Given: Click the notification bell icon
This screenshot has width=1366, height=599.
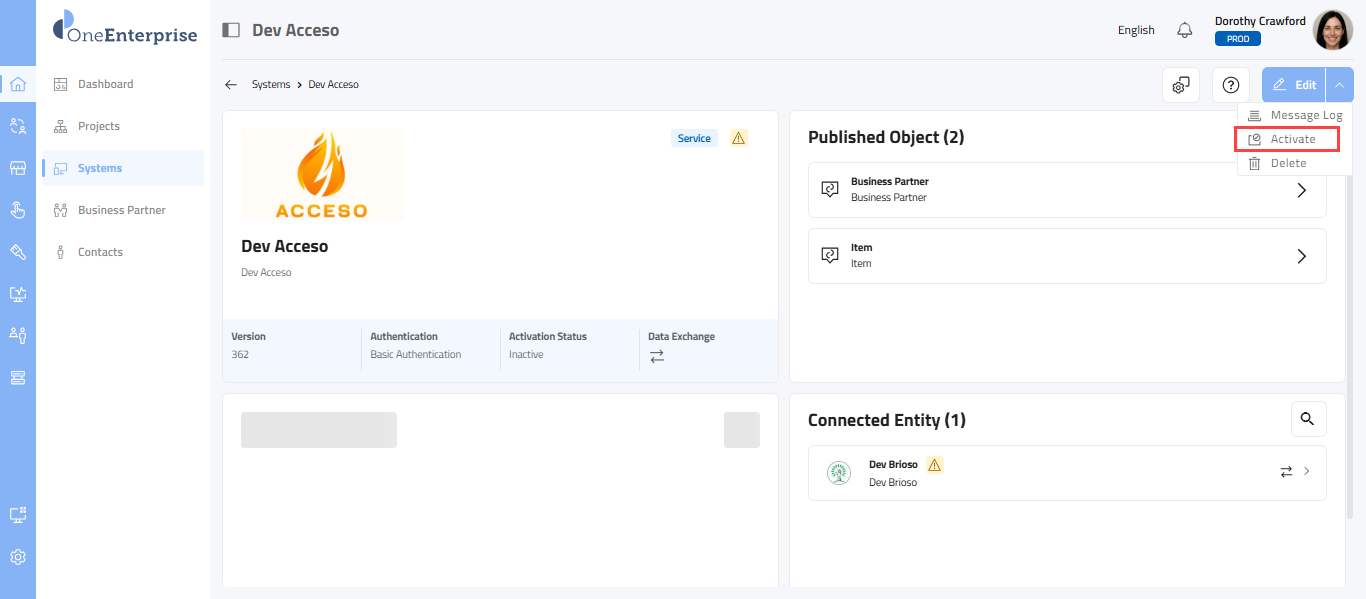Looking at the screenshot, I should (x=1185, y=30).
